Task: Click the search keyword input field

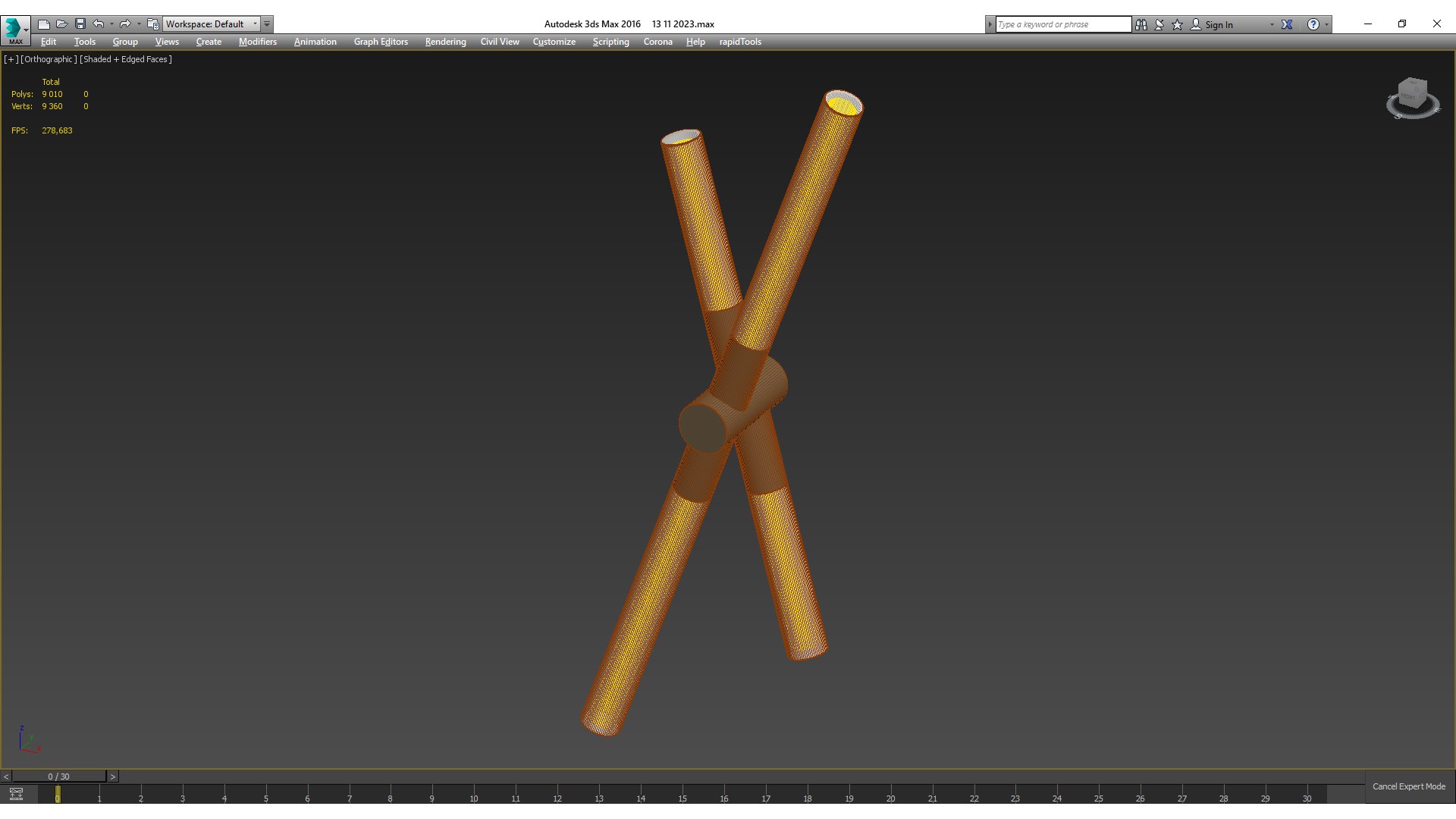Action: [x=1062, y=24]
